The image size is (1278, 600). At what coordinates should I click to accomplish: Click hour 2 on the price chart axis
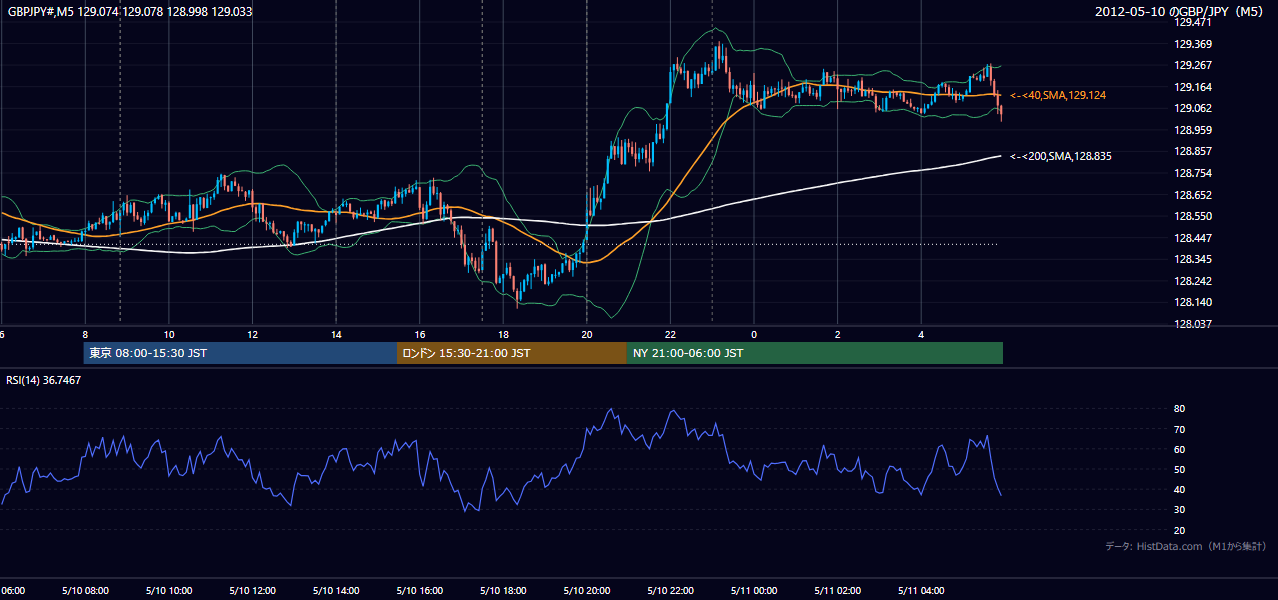point(838,334)
